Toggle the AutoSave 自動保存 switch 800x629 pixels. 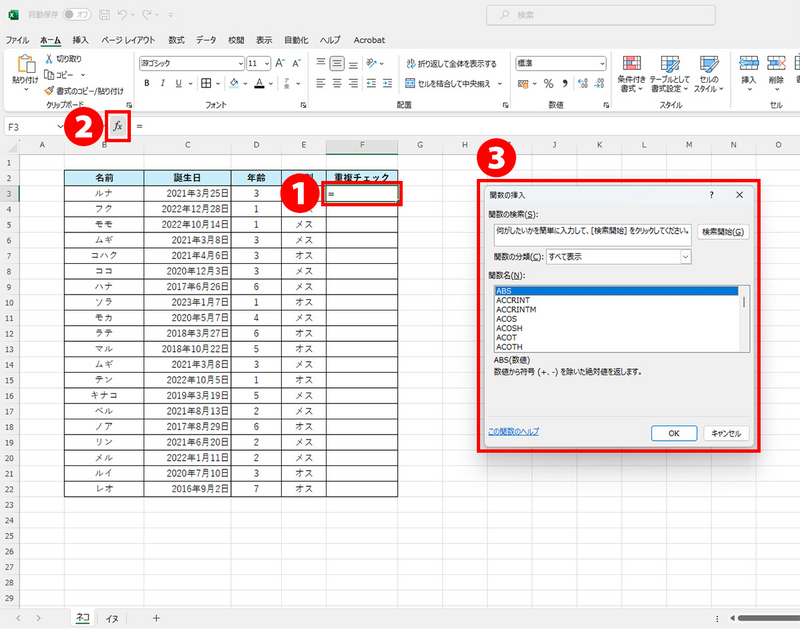click(77, 15)
